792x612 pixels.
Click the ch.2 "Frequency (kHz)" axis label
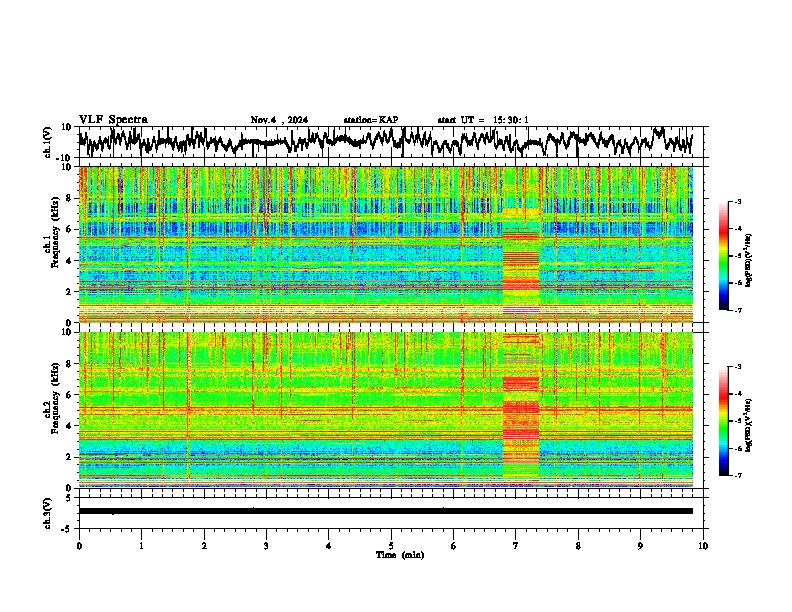click(x=54, y=398)
